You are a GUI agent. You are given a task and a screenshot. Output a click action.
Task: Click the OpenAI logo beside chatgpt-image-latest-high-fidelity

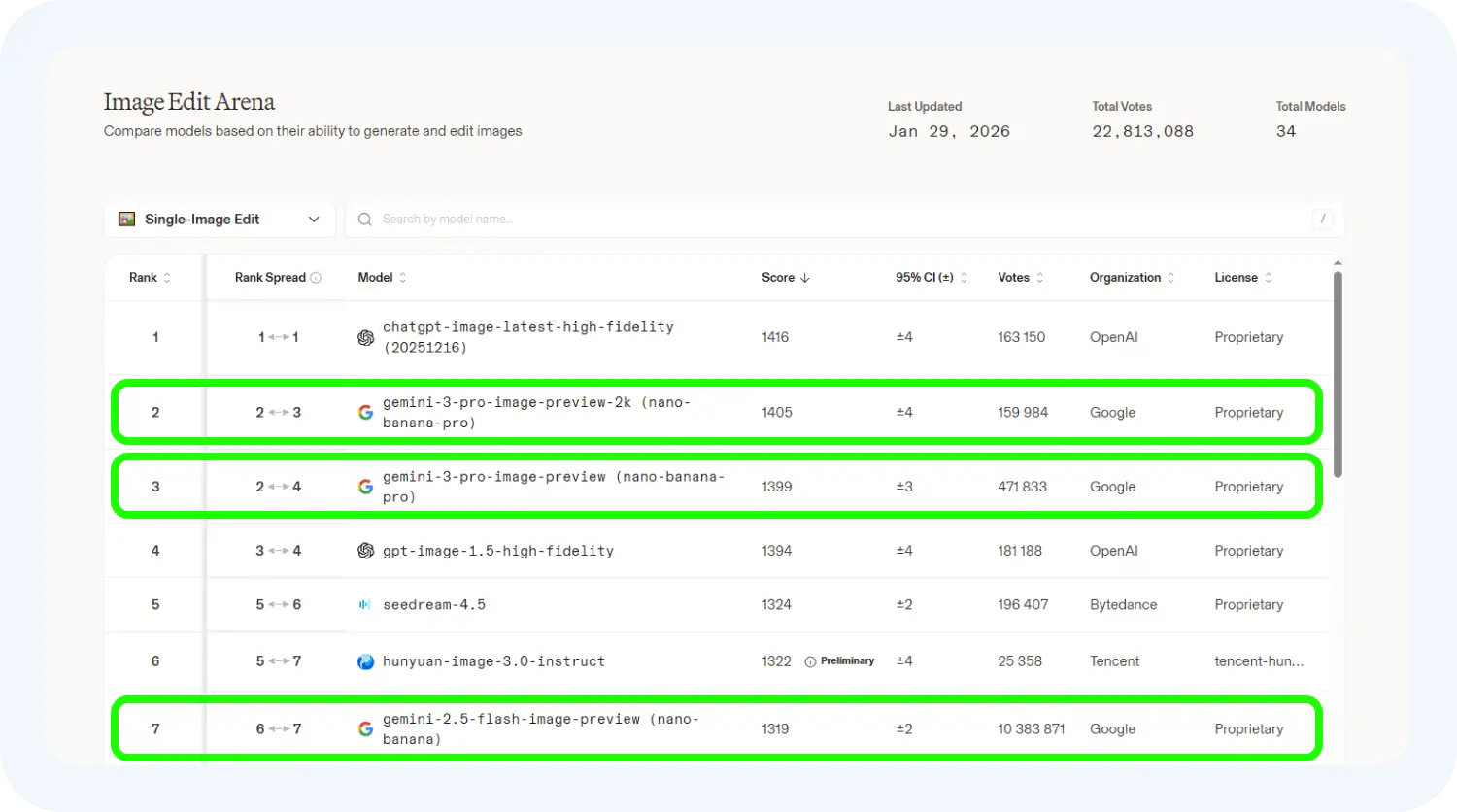[365, 338]
